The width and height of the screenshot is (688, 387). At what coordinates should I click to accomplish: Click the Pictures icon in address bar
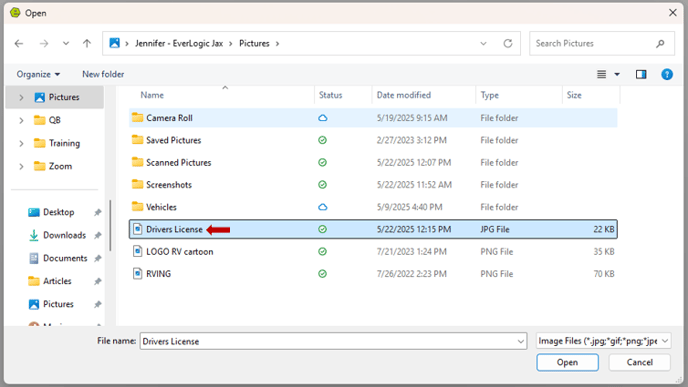[x=115, y=43]
